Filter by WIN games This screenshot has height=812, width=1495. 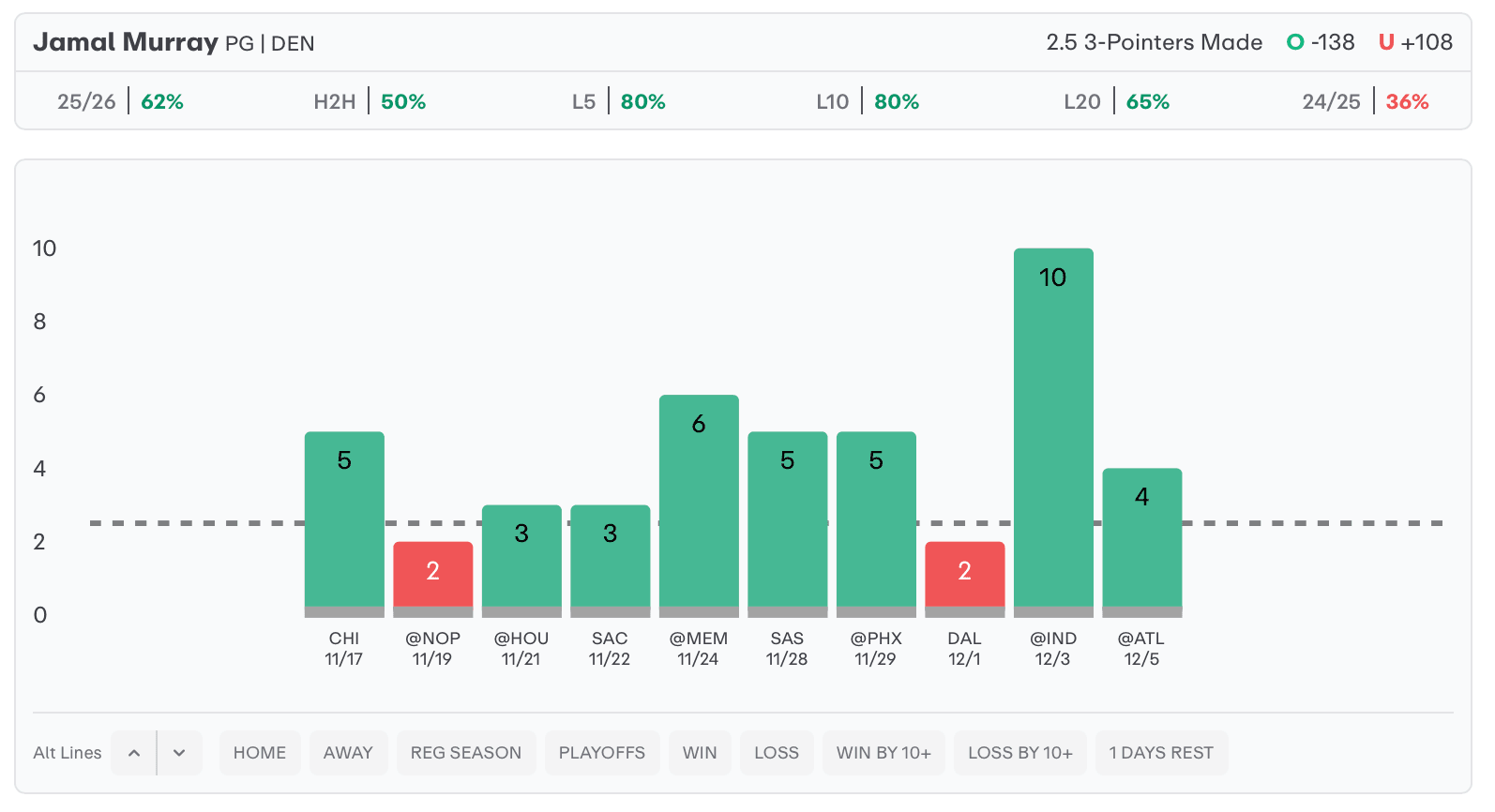tap(700, 753)
